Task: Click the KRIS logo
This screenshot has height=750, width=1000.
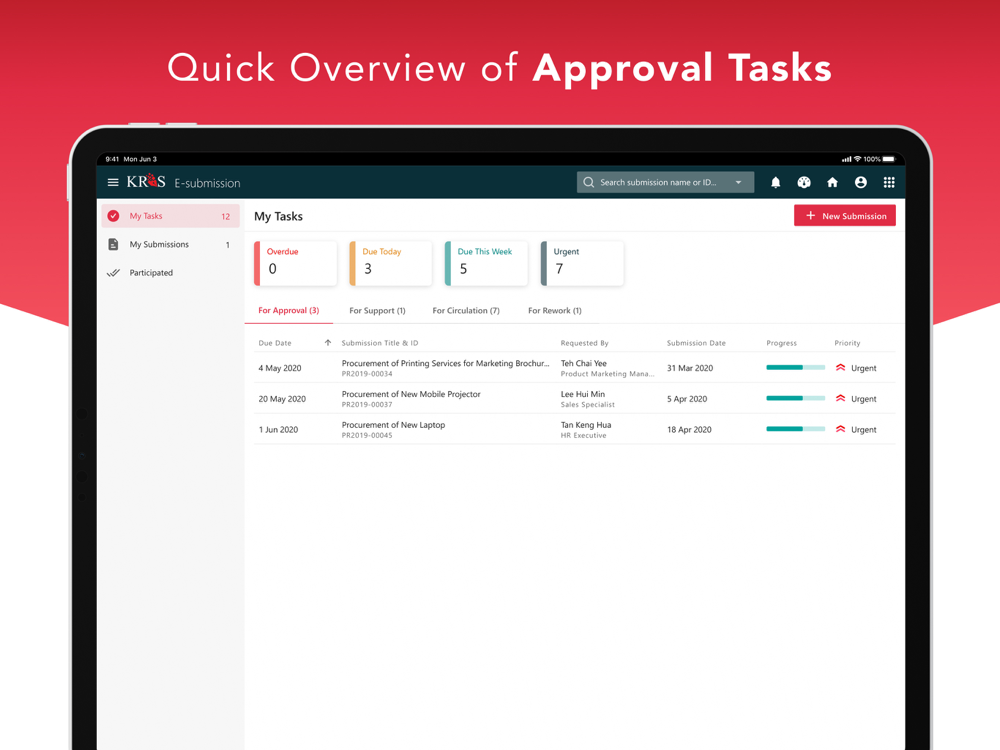Action: 146,182
